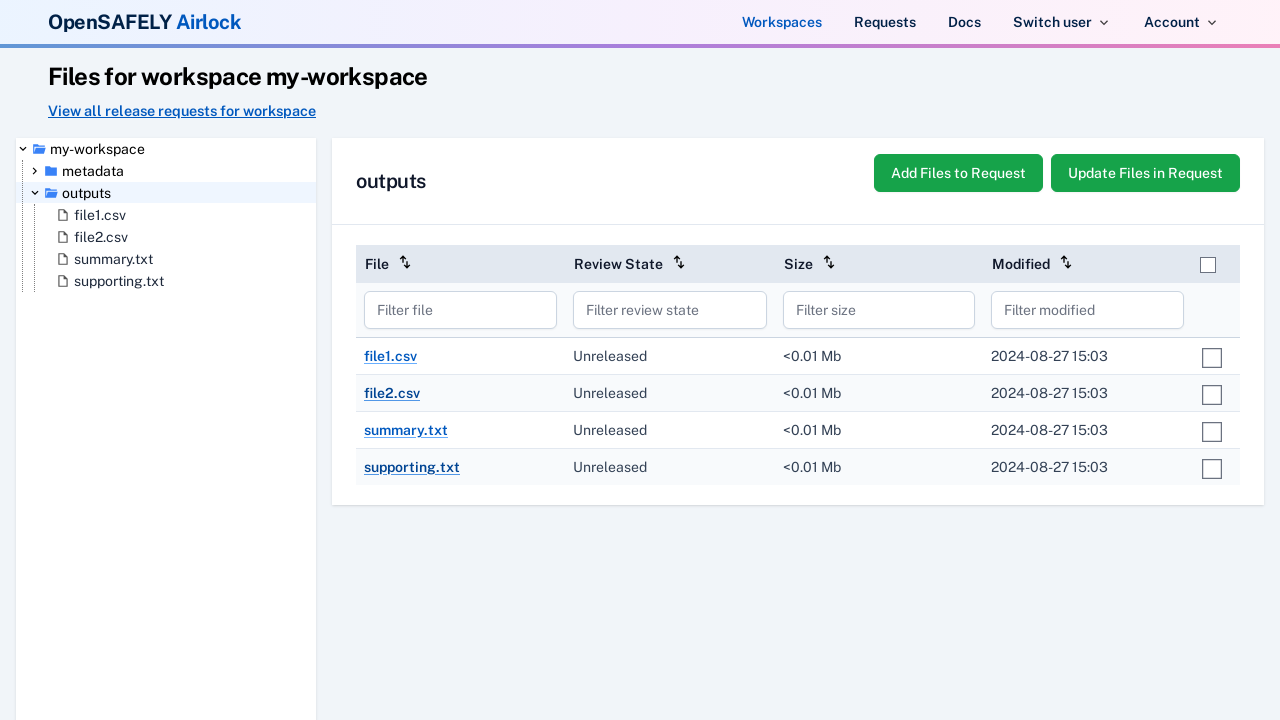Click into the Filter review state field

tap(669, 310)
